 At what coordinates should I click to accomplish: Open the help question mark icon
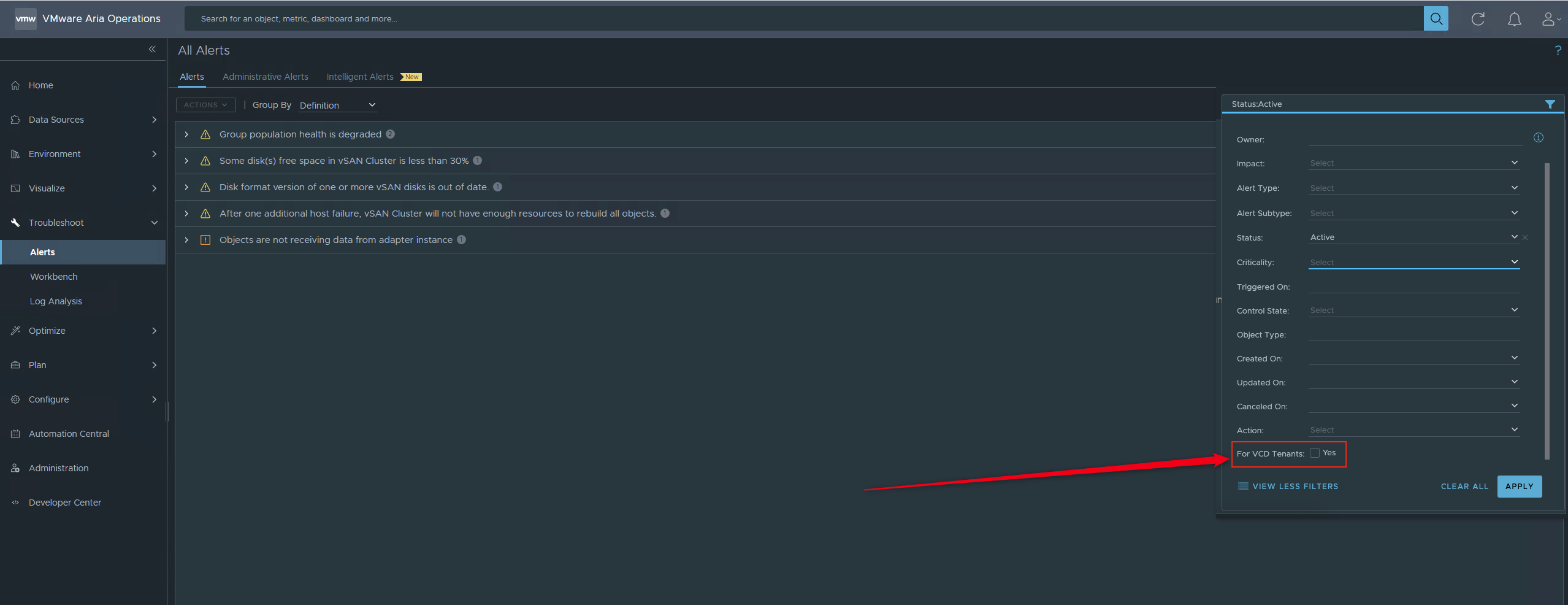coord(1558,50)
